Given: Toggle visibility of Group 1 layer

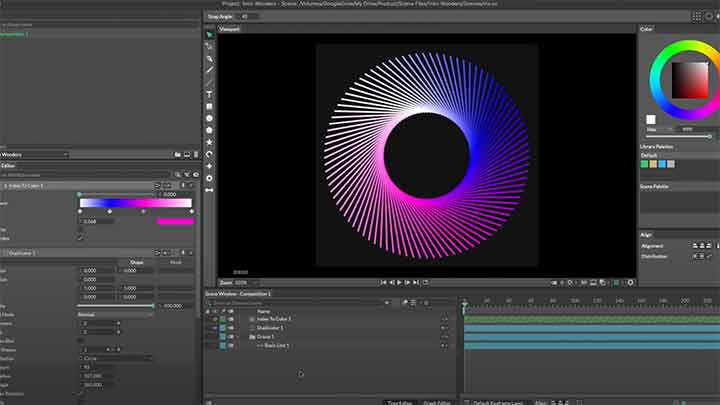Looking at the screenshot, I should click(231, 337).
